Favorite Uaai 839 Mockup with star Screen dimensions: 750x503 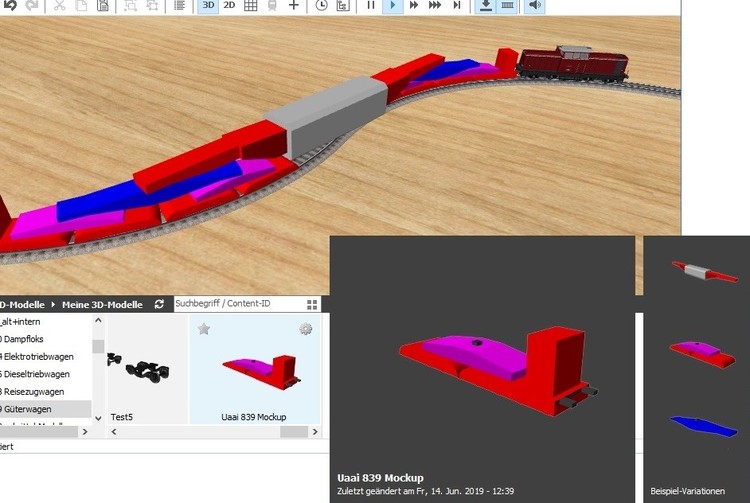click(204, 329)
